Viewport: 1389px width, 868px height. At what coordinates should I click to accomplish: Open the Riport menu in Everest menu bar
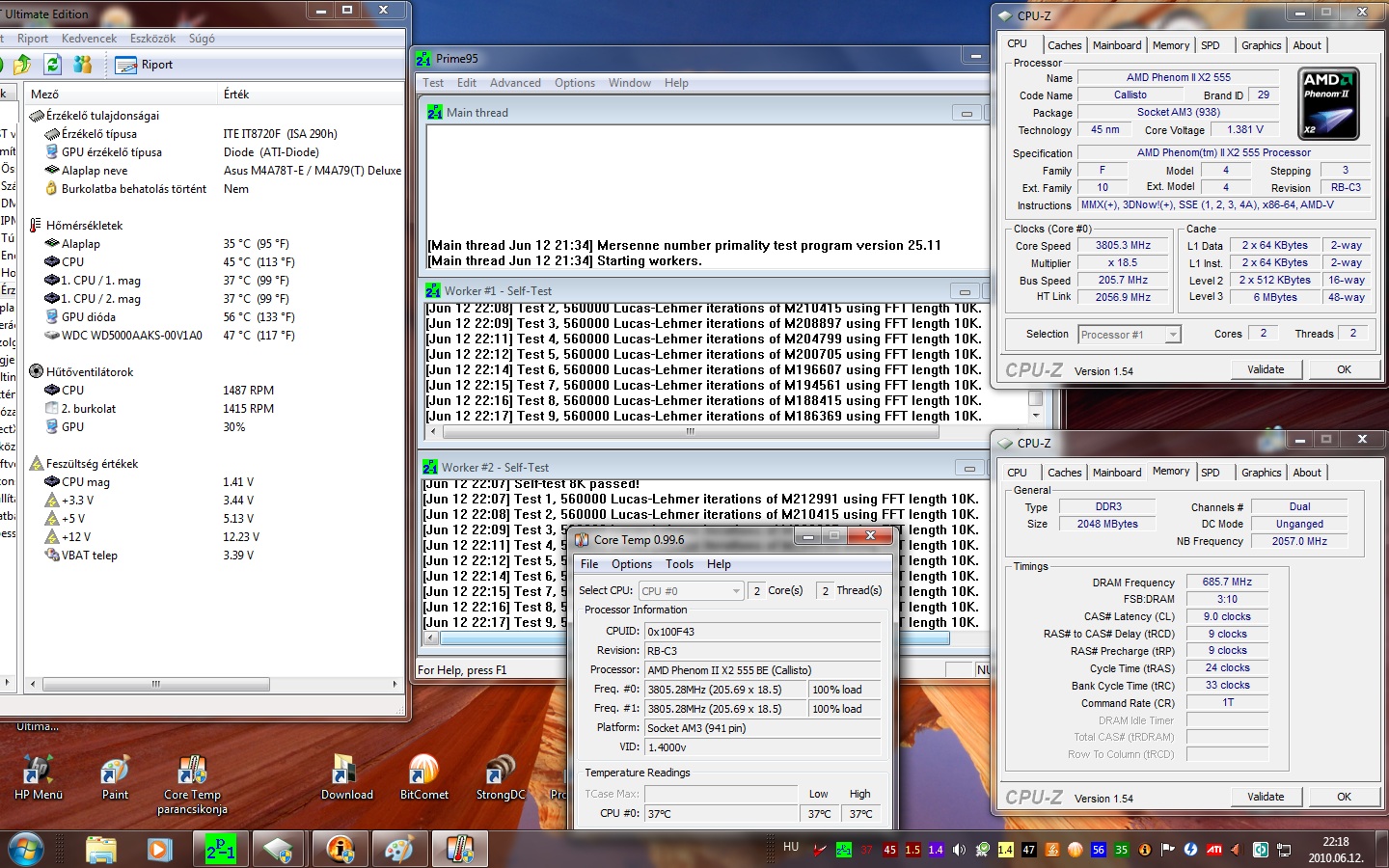click(x=33, y=39)
